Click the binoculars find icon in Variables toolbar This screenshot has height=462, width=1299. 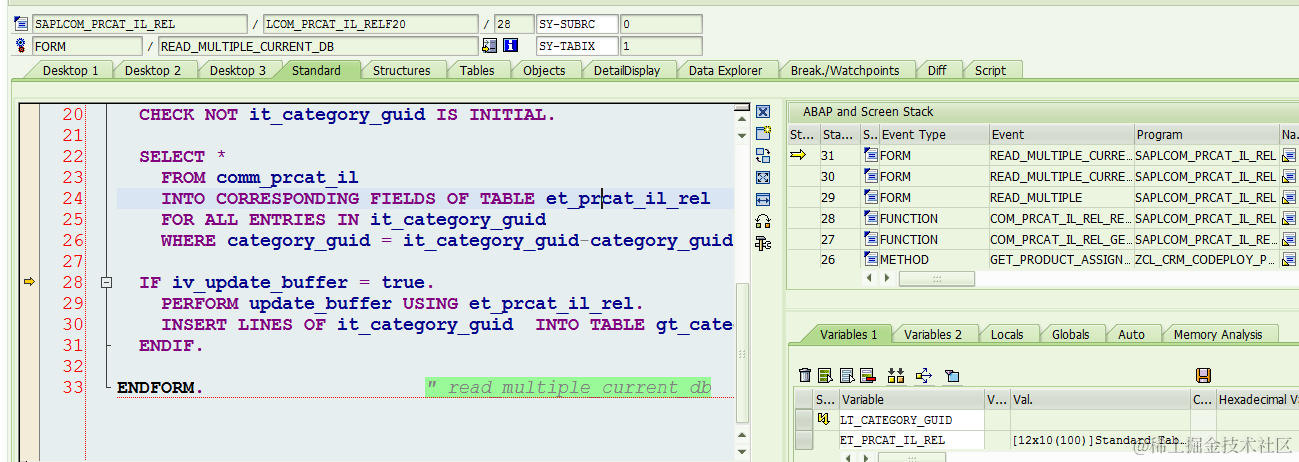tap(895, 375)
